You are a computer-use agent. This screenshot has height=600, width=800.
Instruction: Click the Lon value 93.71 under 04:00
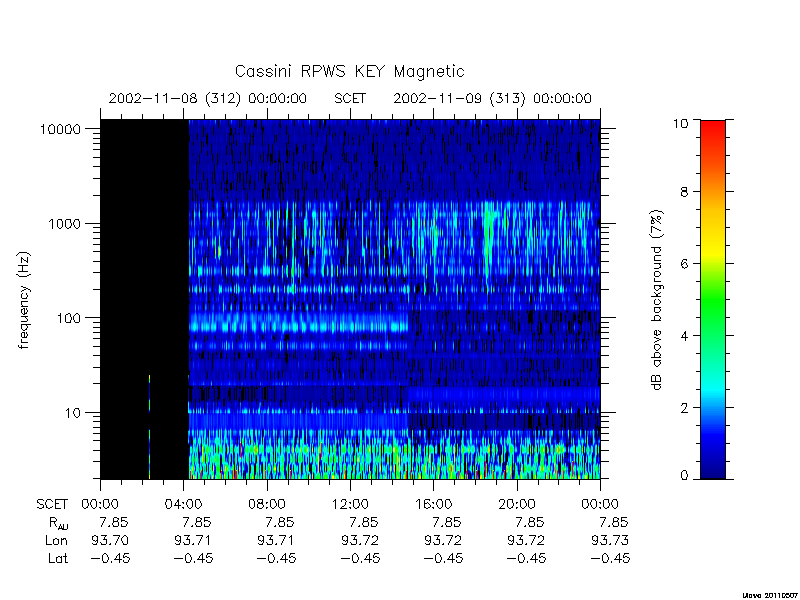[193, 540]
